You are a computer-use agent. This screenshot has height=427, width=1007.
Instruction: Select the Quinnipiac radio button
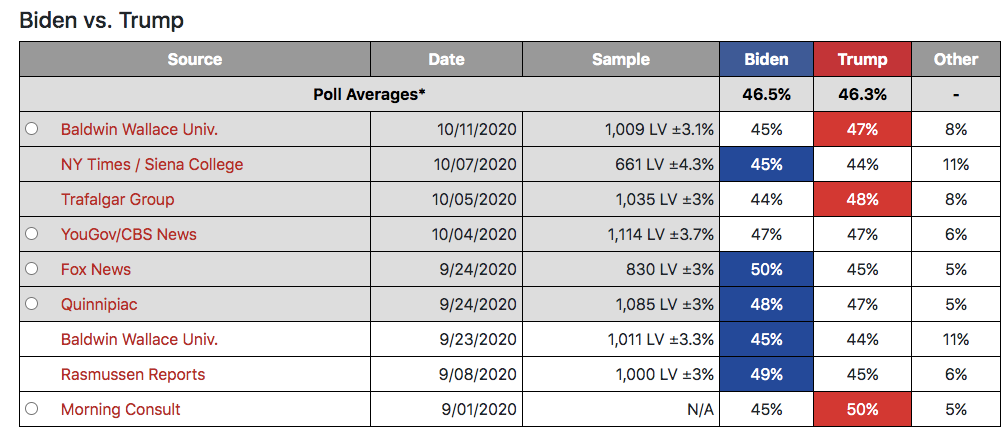[31, 304]
